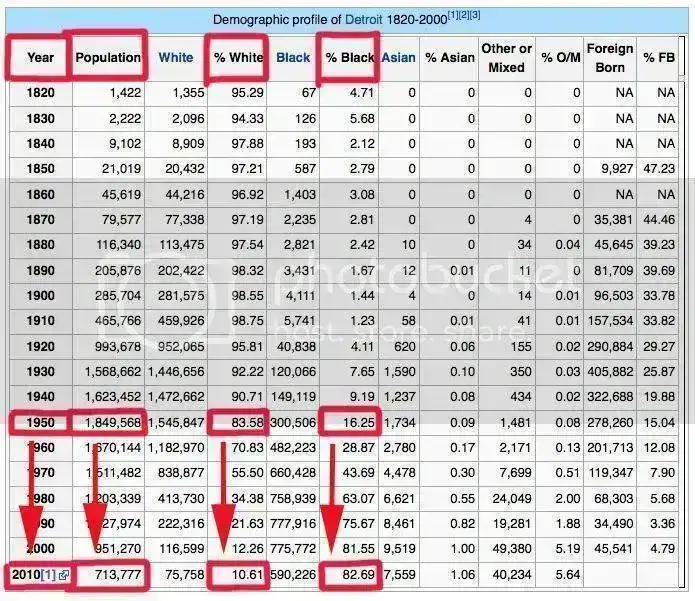This screenshot has width=695, height=601.
Task: Click the [1] citation next to 2010
Action: [x=47, y=575]
